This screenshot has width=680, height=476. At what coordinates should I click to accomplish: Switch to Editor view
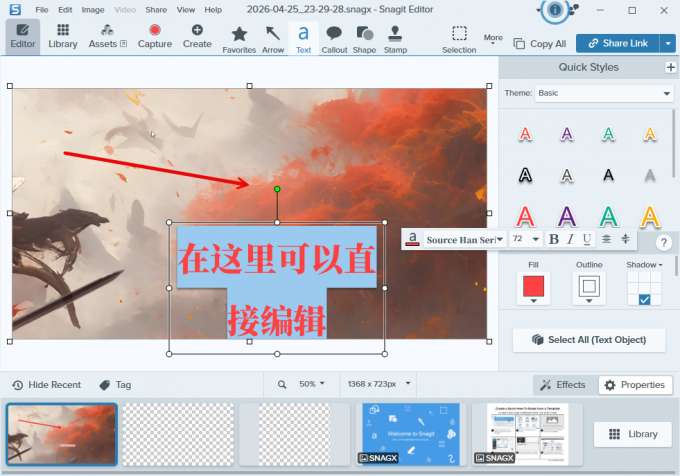(x=23, y=36)
